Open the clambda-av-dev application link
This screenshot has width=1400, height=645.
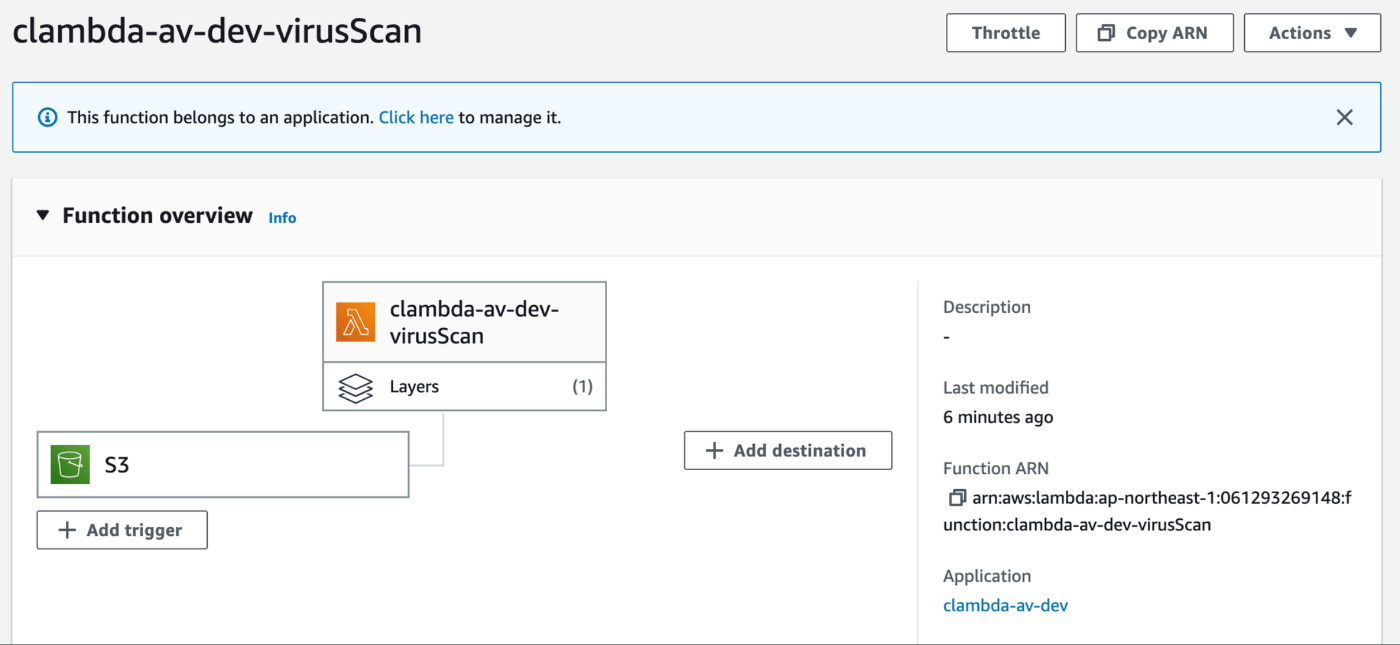click(x=1005, y=605)
